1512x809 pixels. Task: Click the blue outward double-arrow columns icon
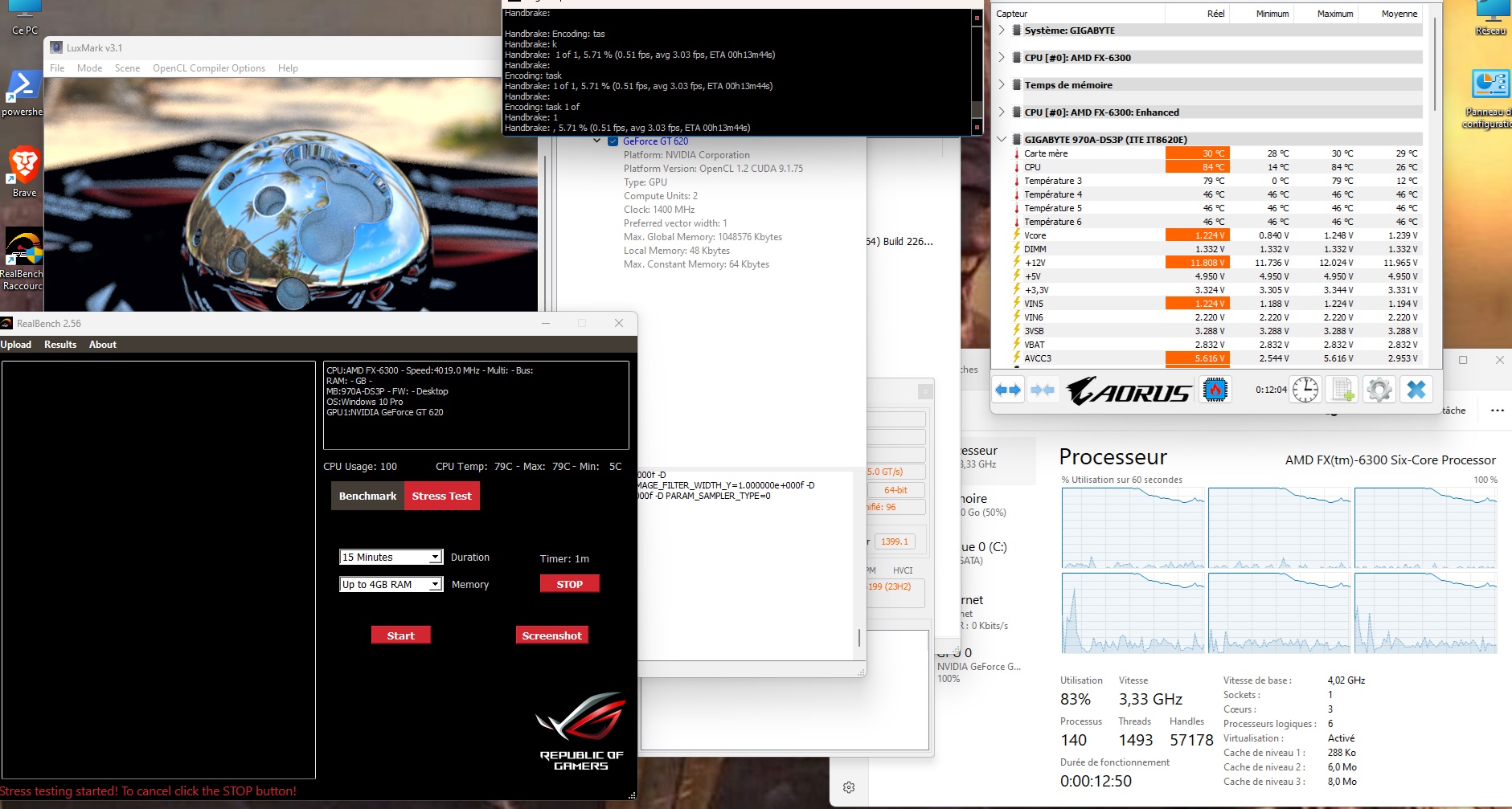click(1009, 390)
